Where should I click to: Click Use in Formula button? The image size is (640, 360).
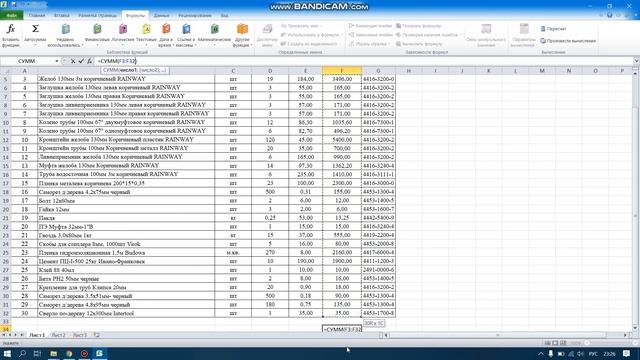tap(311, 35)
